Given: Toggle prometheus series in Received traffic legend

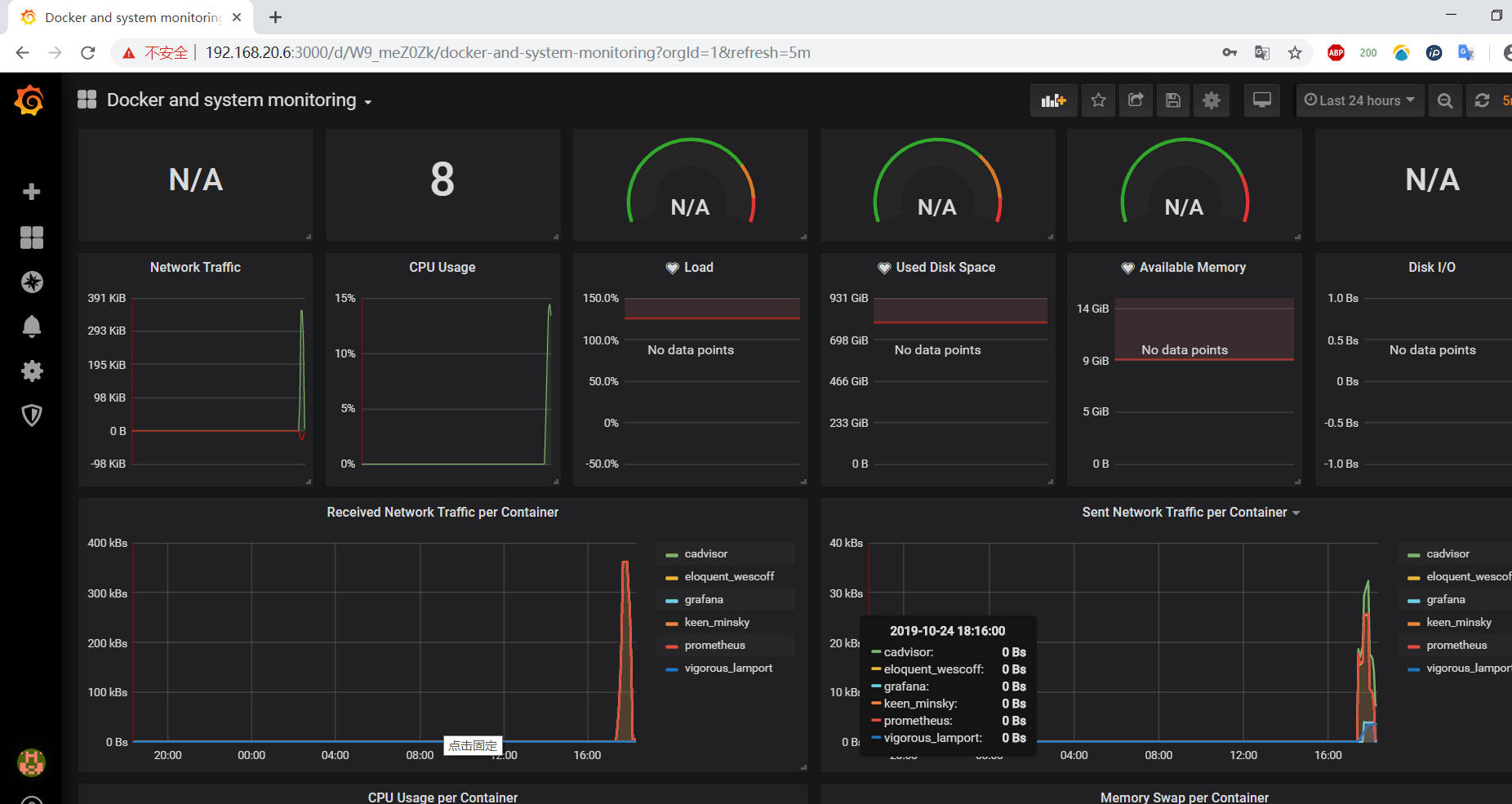Looking at the screenshot, I should coord(714,646).
